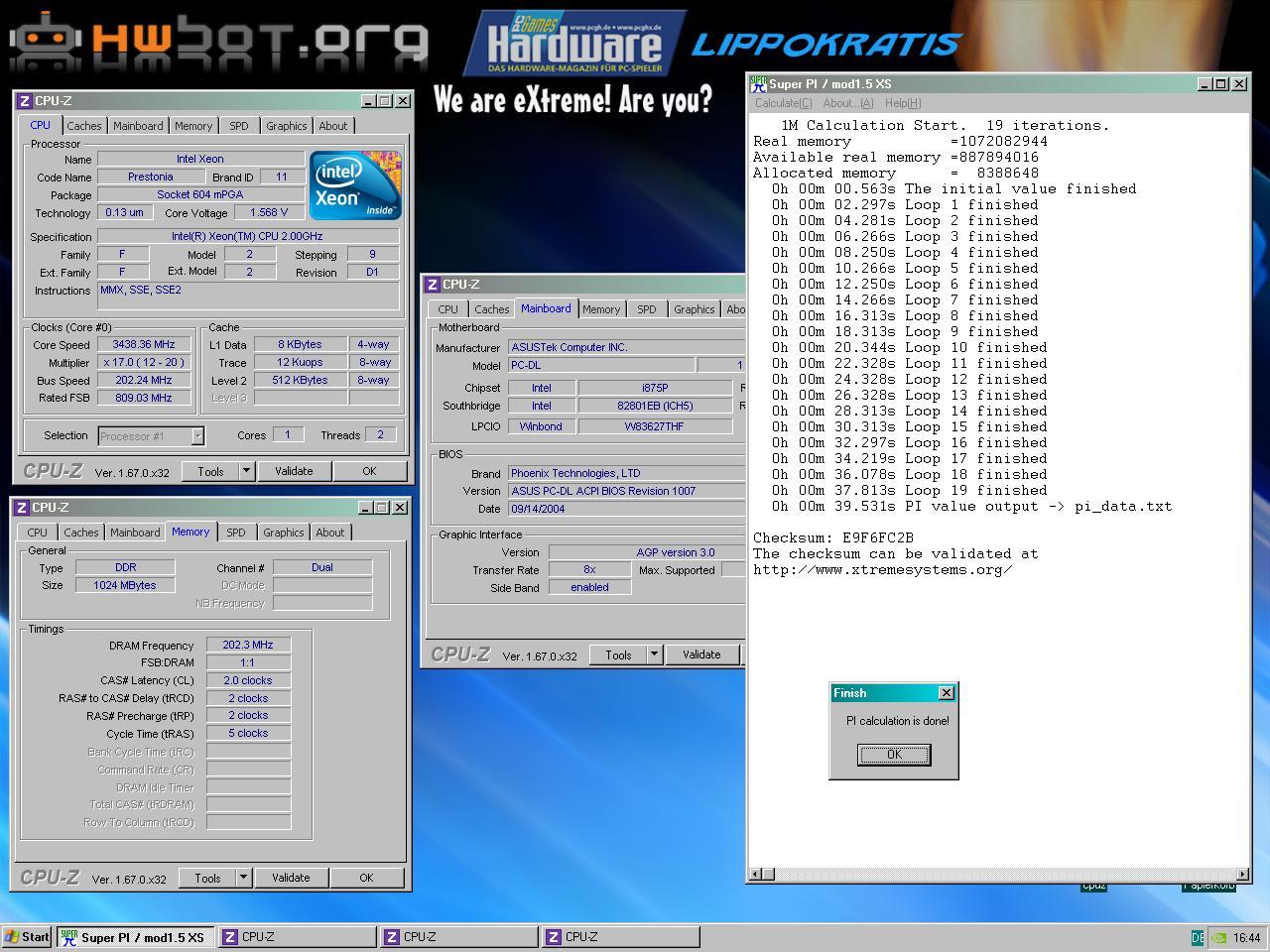
Task: Click the DRAM Frequency 202.3 MHz field
Action: (248, 646)
